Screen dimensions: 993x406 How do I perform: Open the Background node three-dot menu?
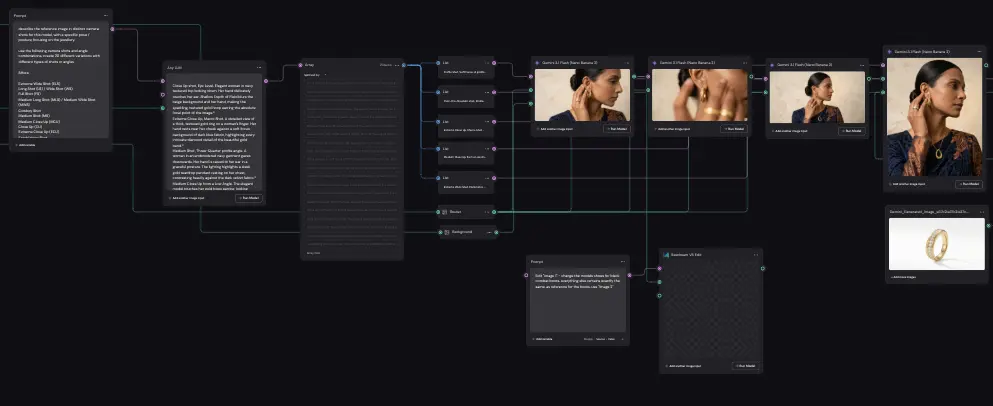(x=489, y=232)
